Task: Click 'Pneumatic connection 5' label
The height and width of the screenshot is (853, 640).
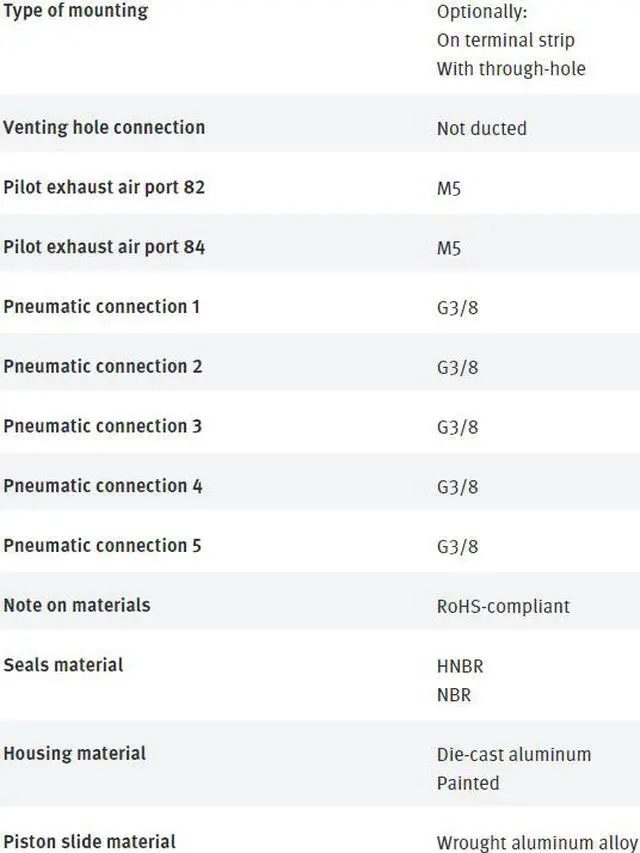Action: tap(102, 546)
